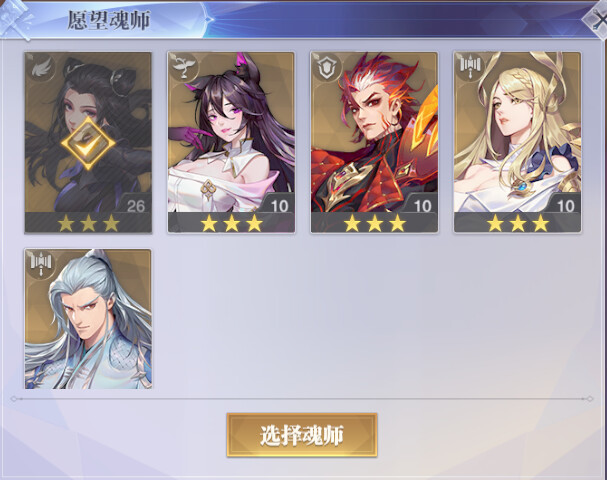Choose the blonde woman soul master card
The image size is (607, 480).
(518, 142)
